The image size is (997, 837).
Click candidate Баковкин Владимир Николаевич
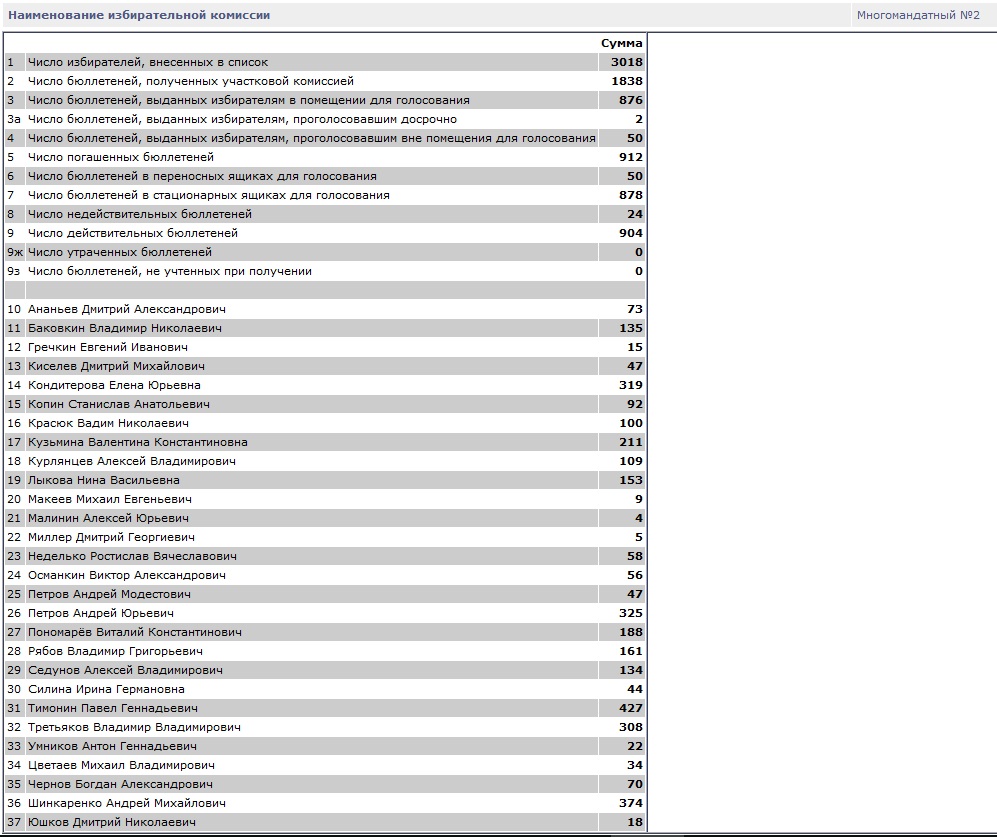[x=125, y=328]
